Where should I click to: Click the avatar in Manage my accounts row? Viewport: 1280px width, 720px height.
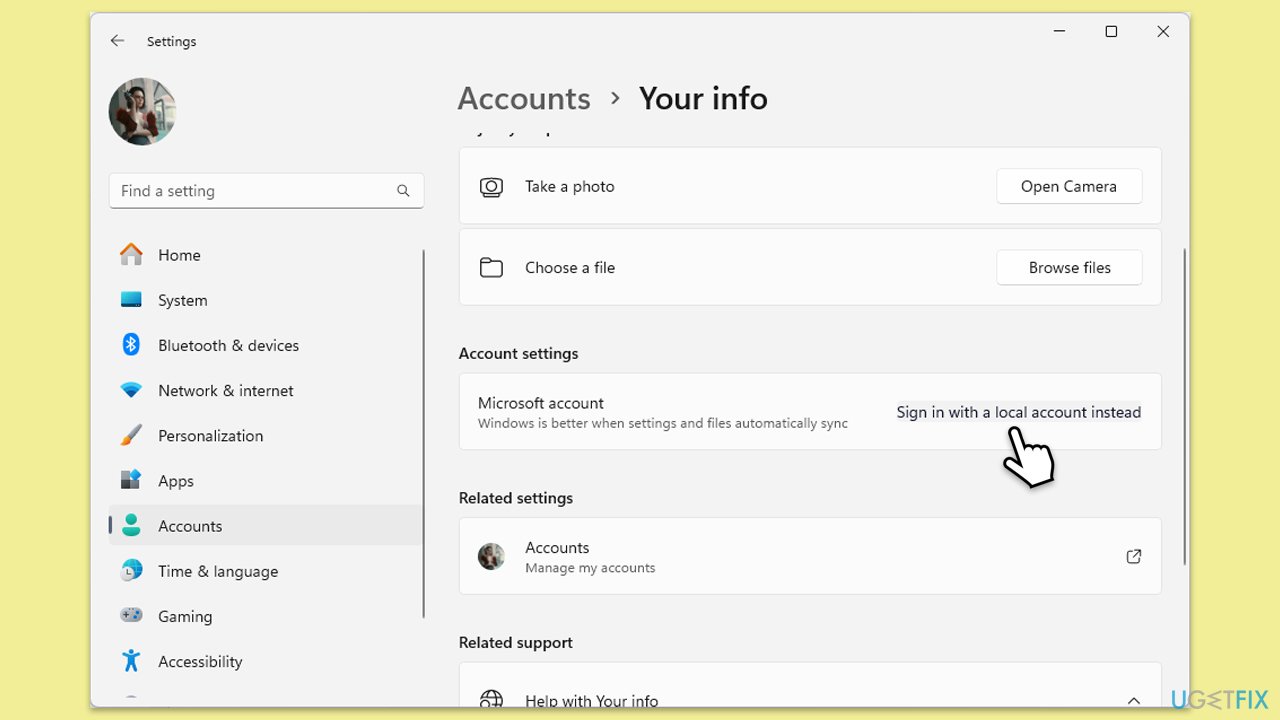[x=491, y=556]
